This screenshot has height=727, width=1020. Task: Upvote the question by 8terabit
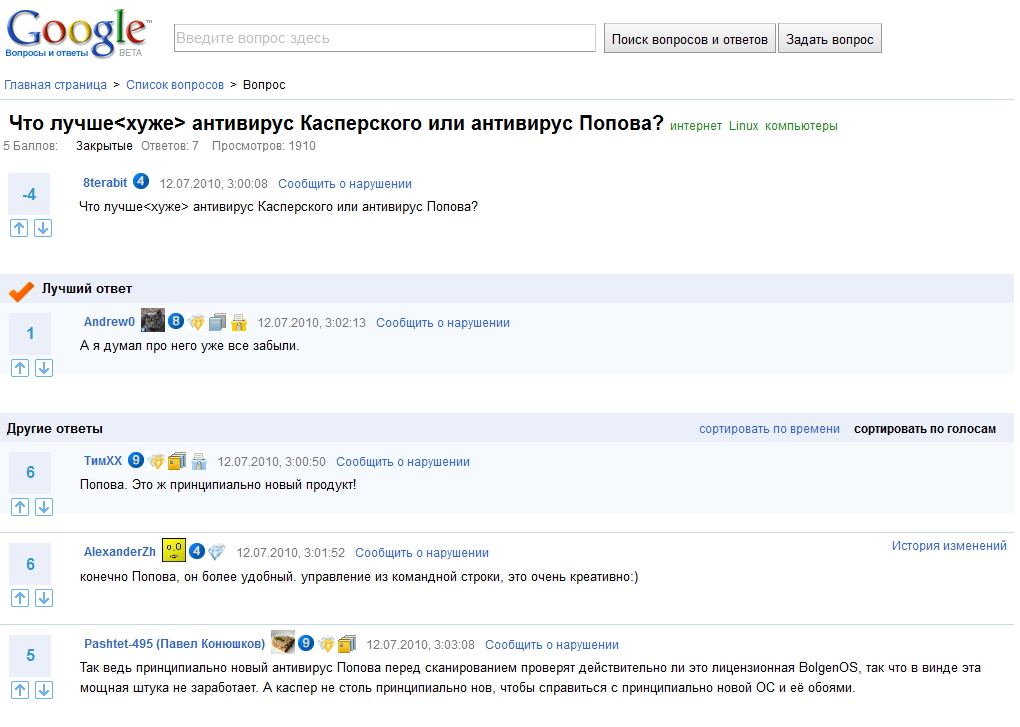[19, 228]
